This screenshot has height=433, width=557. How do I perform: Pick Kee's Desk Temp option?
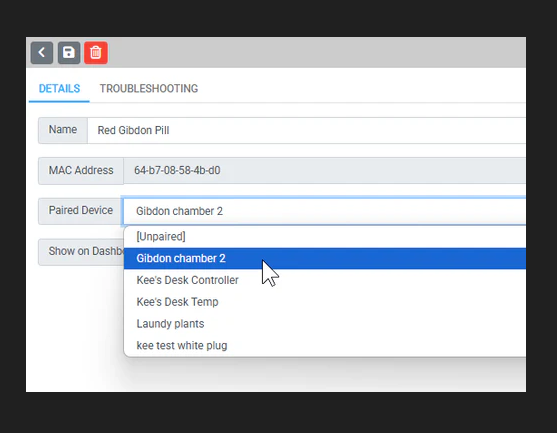(325, 302)
